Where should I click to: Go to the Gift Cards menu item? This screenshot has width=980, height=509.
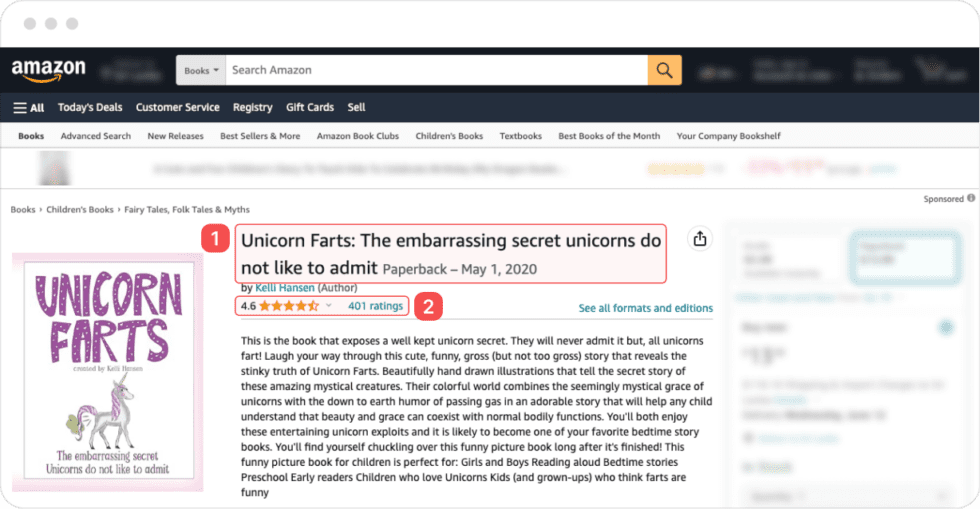tap(310, 107)
